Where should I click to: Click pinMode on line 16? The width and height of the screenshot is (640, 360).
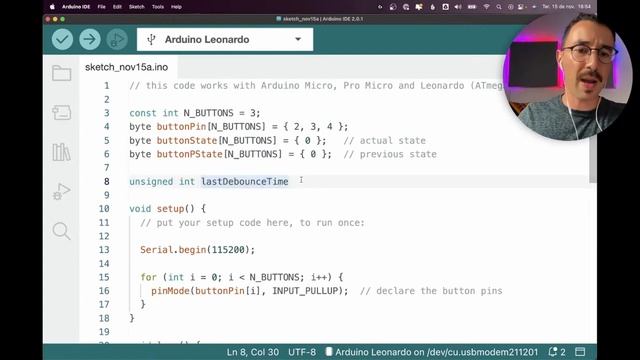[170, 291]
